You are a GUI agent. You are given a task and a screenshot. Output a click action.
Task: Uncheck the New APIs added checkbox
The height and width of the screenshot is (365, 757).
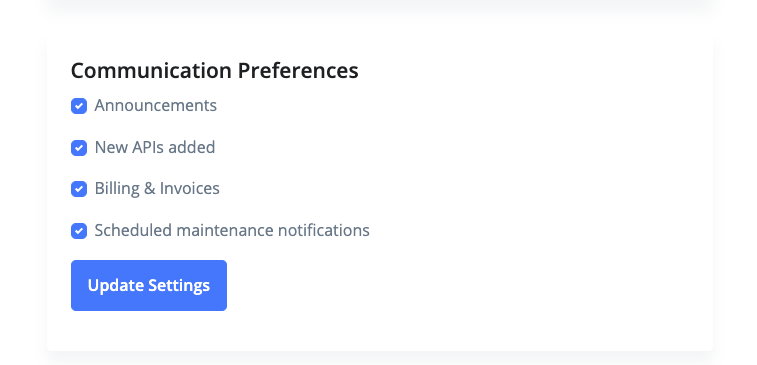pos(79,148)
